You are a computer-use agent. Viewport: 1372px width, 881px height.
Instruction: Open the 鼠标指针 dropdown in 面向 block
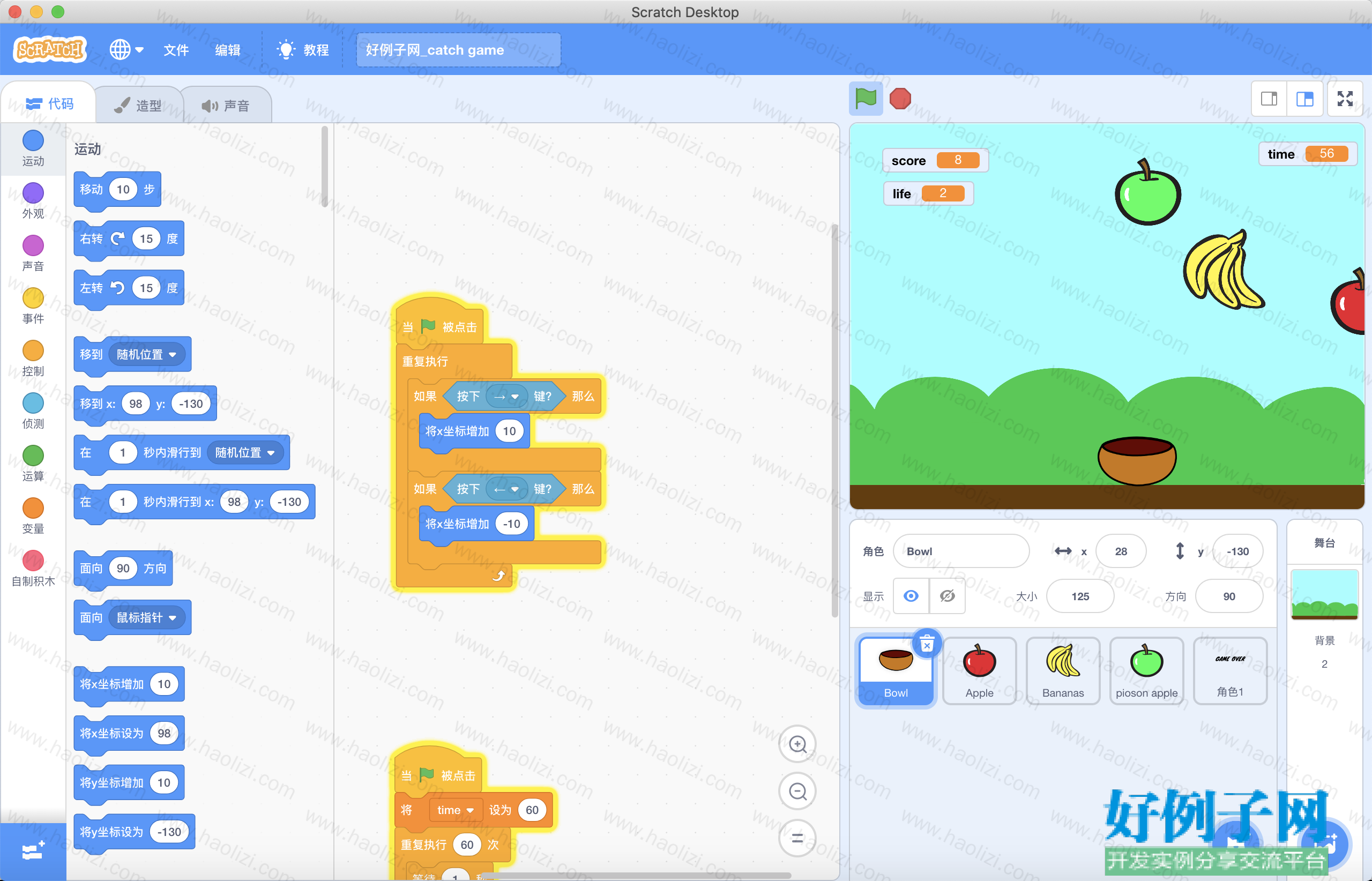146,617
